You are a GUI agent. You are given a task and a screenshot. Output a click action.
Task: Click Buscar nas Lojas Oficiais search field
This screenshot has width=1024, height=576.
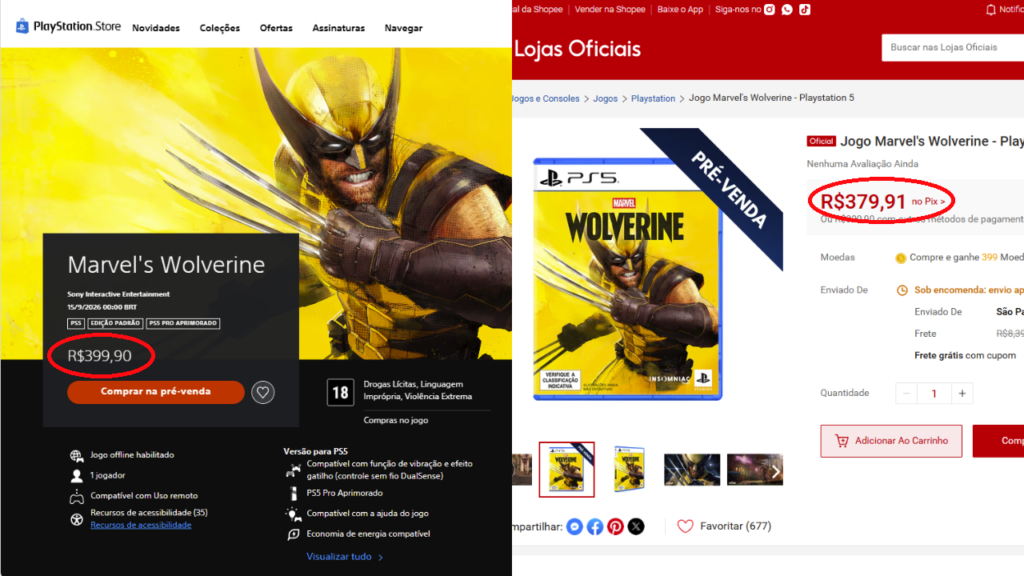[x=953, y=48]
